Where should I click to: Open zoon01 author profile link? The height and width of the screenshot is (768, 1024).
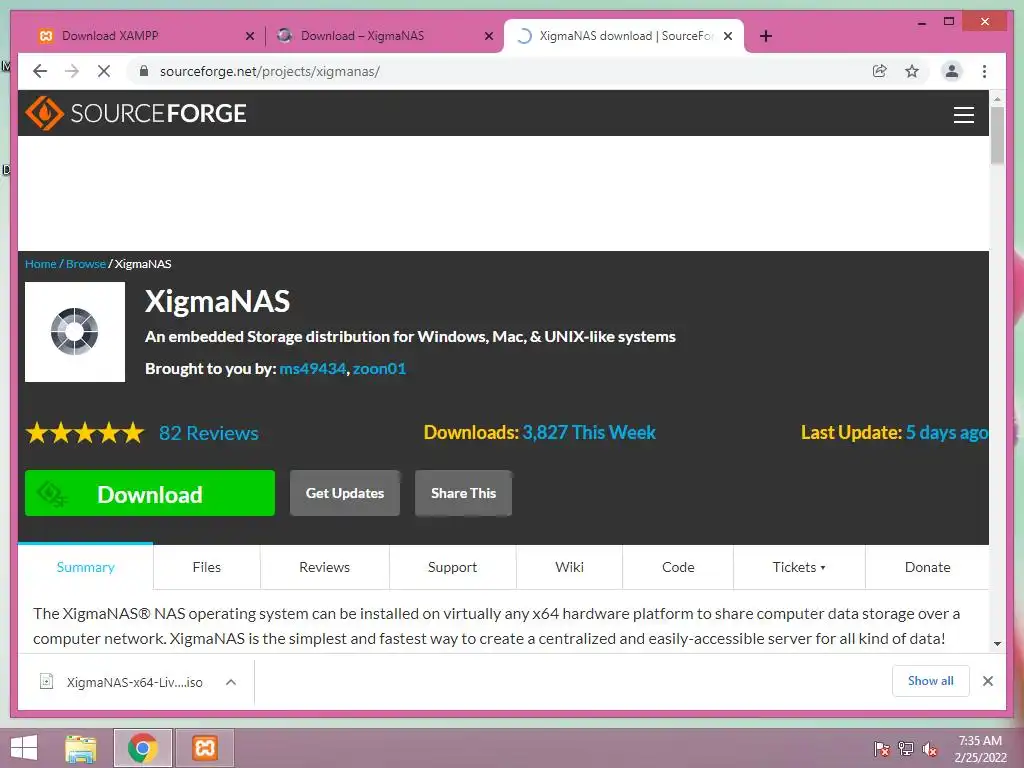pyautogui.click(x=379, y=368)
